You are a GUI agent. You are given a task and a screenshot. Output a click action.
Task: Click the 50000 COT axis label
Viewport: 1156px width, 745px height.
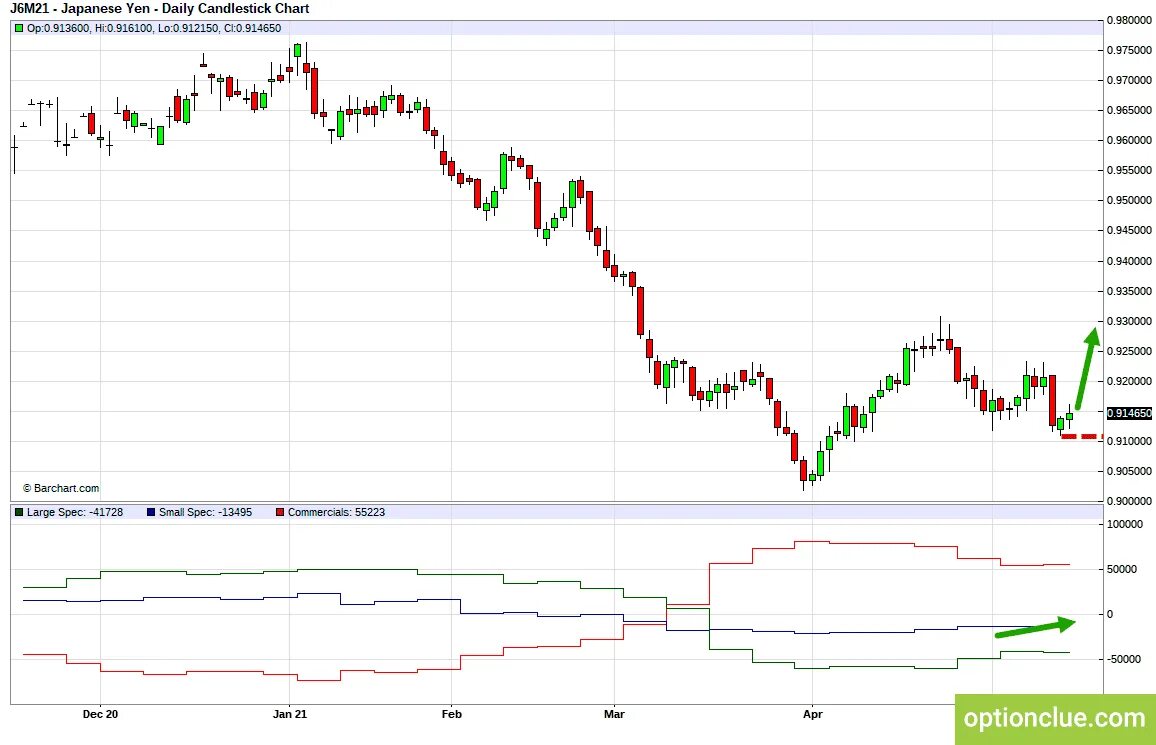coord(1122,570)
